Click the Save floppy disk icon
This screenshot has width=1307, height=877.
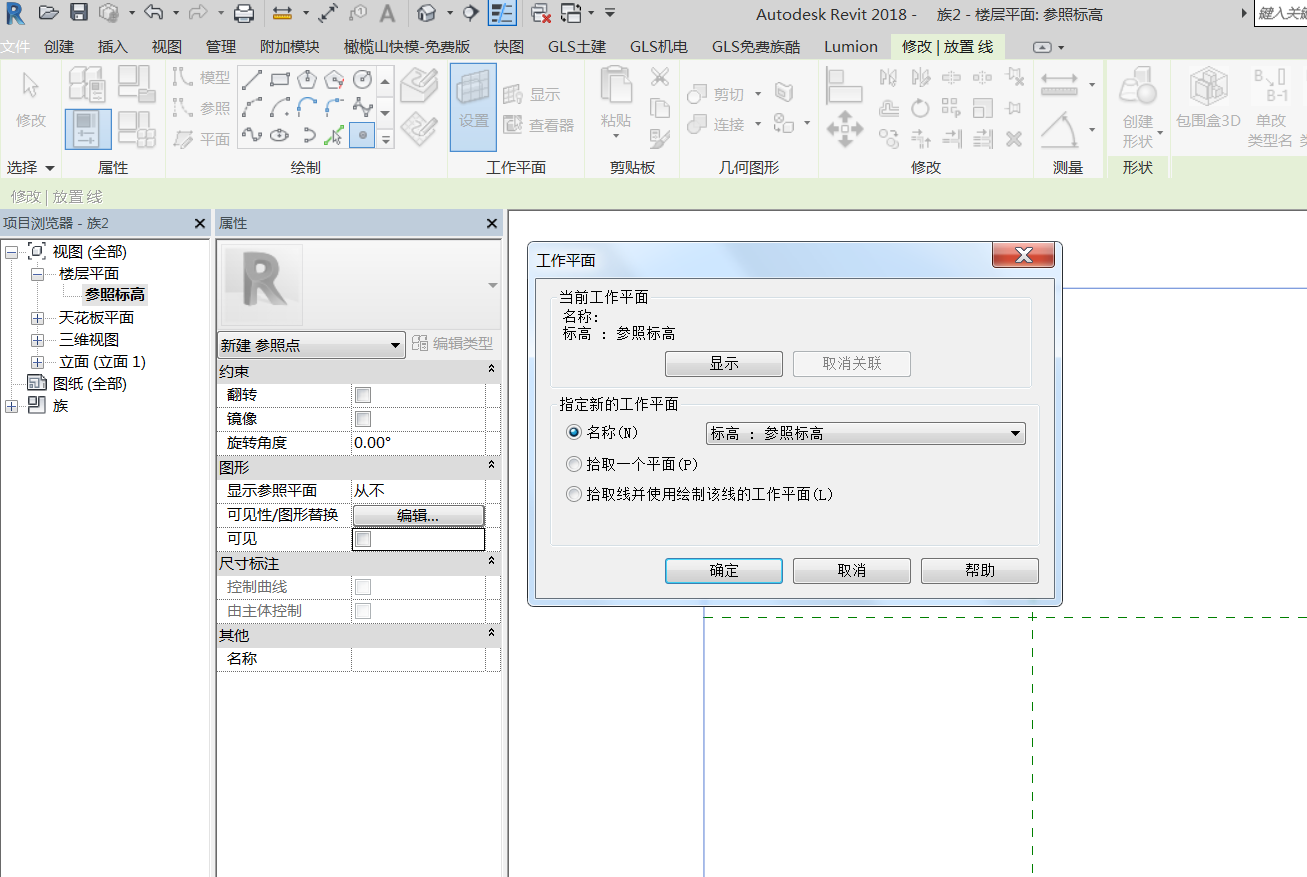tap(79, 13)
